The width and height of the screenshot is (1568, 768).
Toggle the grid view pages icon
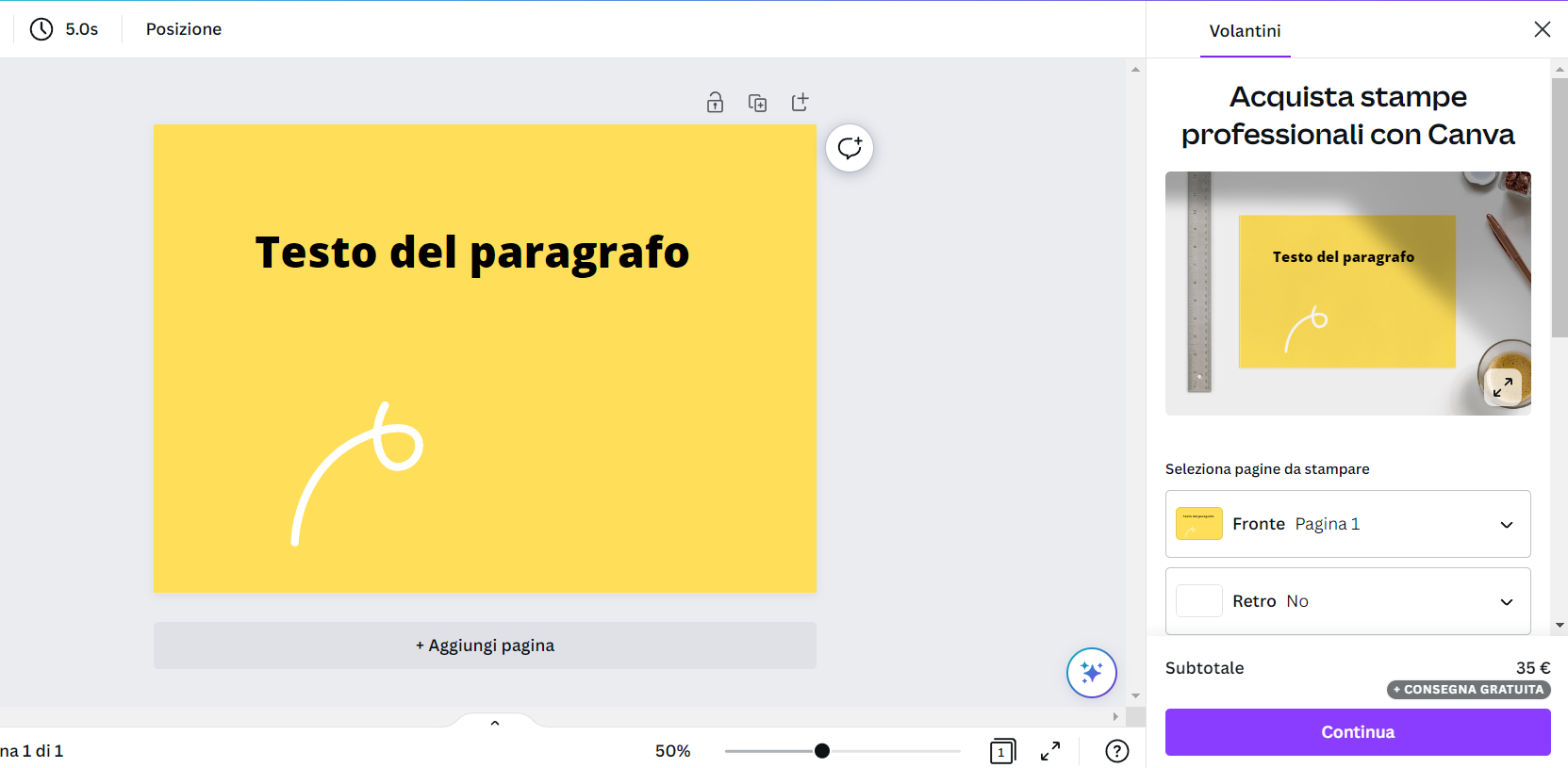[1002, 751]
